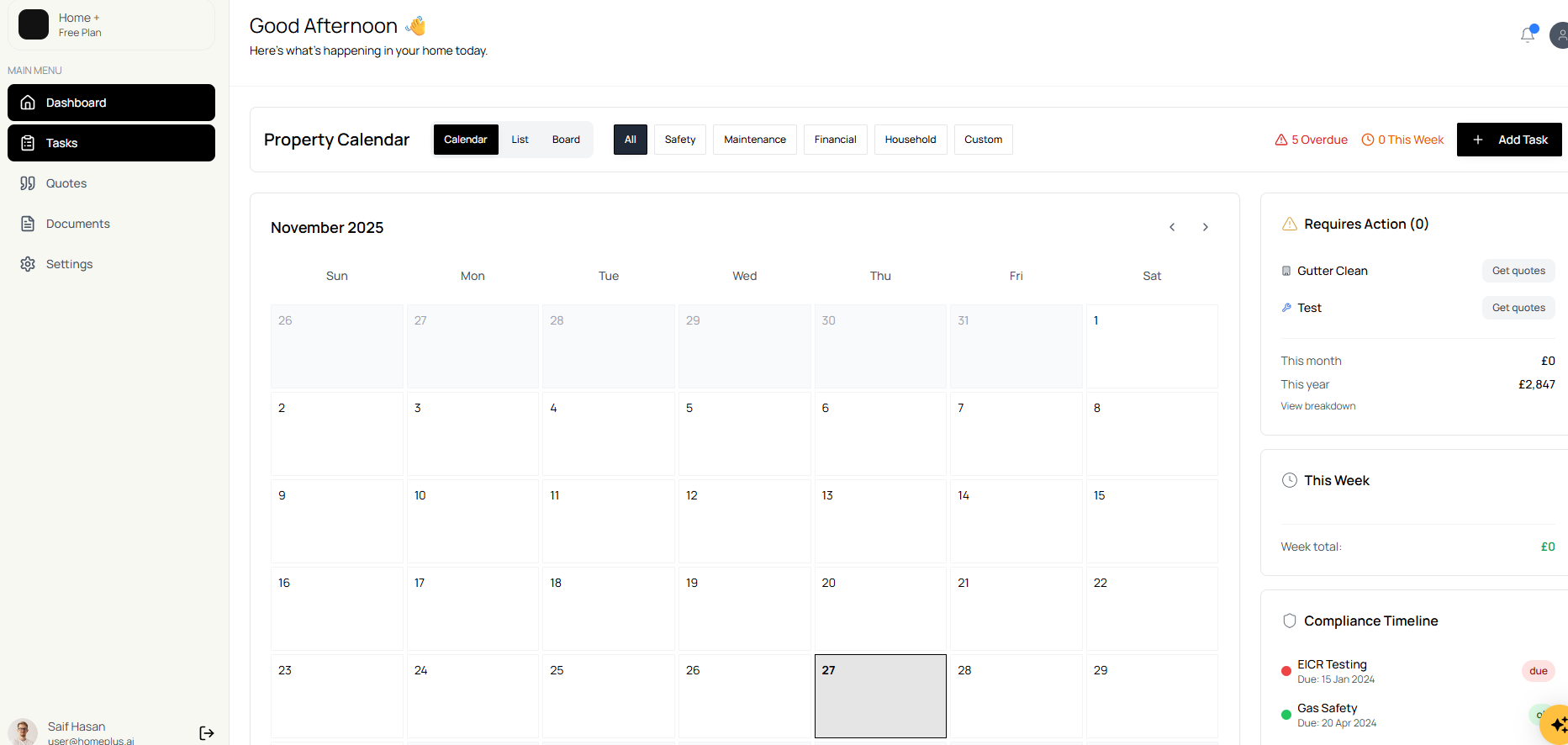This screenshot has height=745, width=1568.
Task: Click the plus icon in Add Task
Action: (1478, 140)
